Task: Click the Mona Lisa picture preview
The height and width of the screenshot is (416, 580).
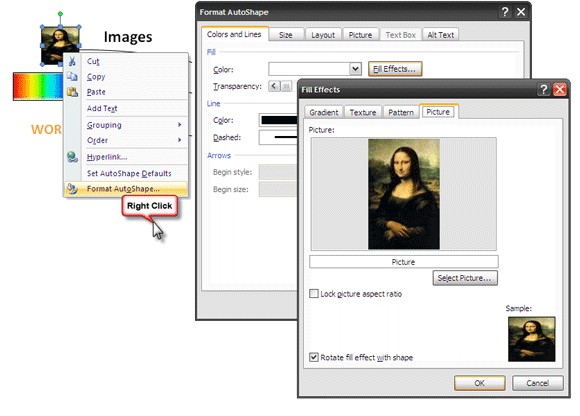Action: coord(404,194)
